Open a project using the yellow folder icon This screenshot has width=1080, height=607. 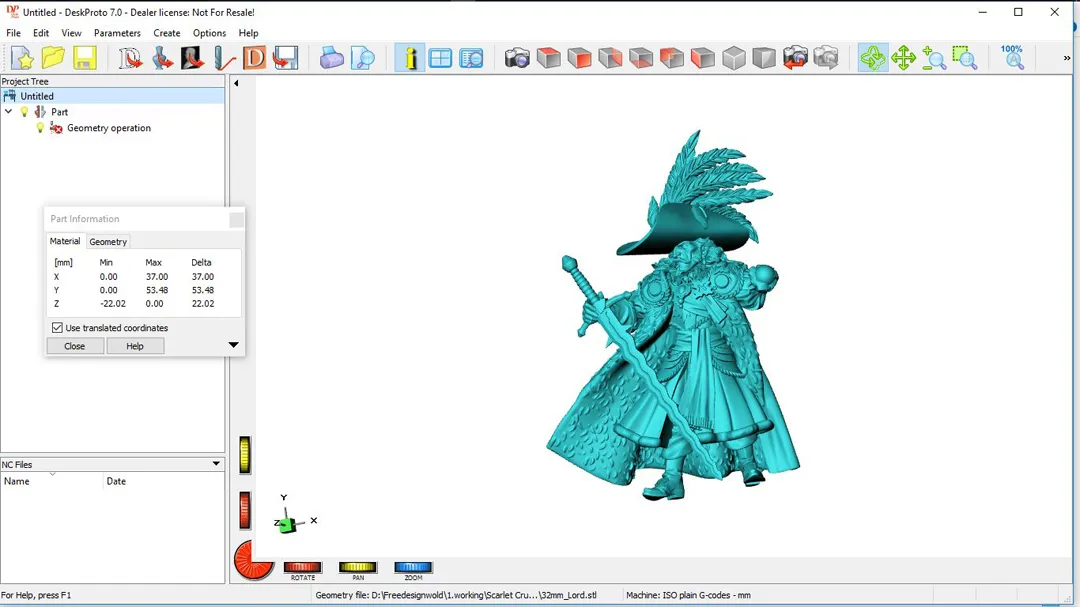53,58
